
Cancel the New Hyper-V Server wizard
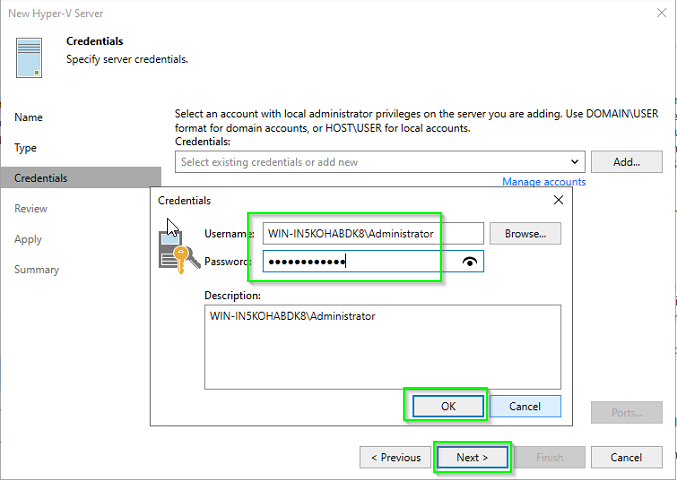[626, 457]
